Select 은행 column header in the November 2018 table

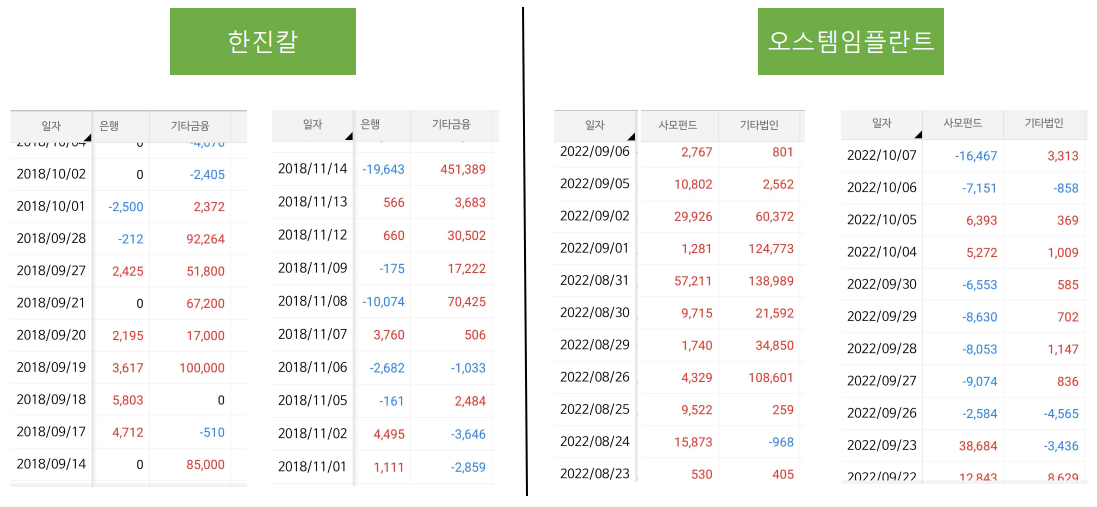(x=369, y=124)
